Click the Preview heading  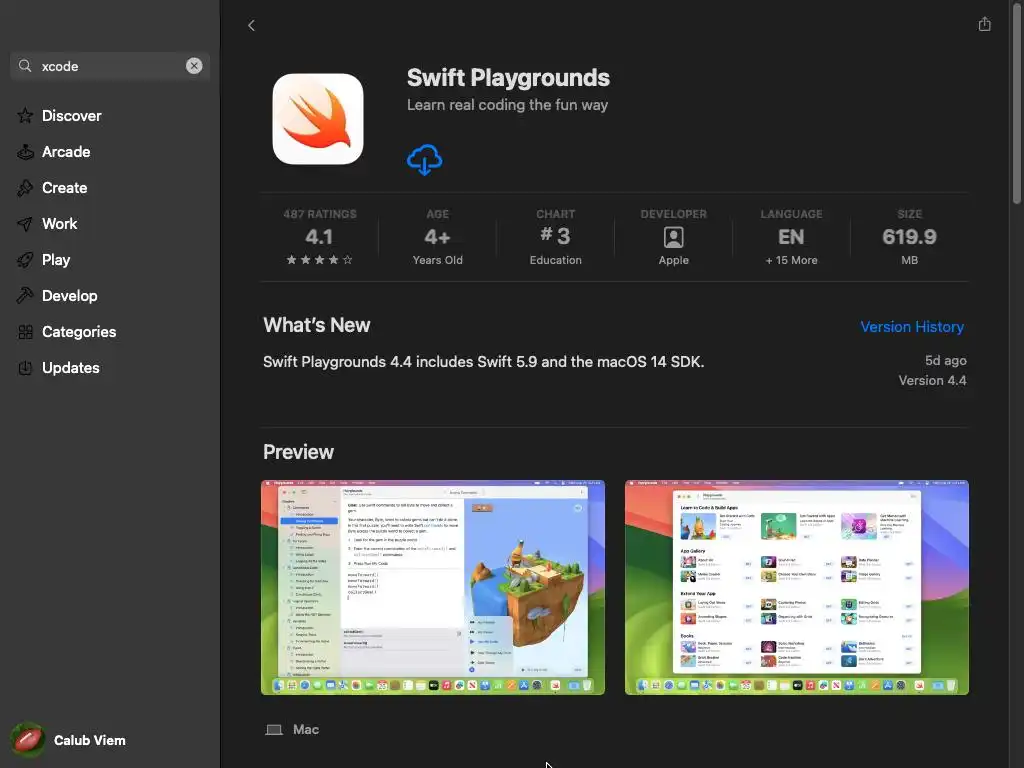click(298, 452)
